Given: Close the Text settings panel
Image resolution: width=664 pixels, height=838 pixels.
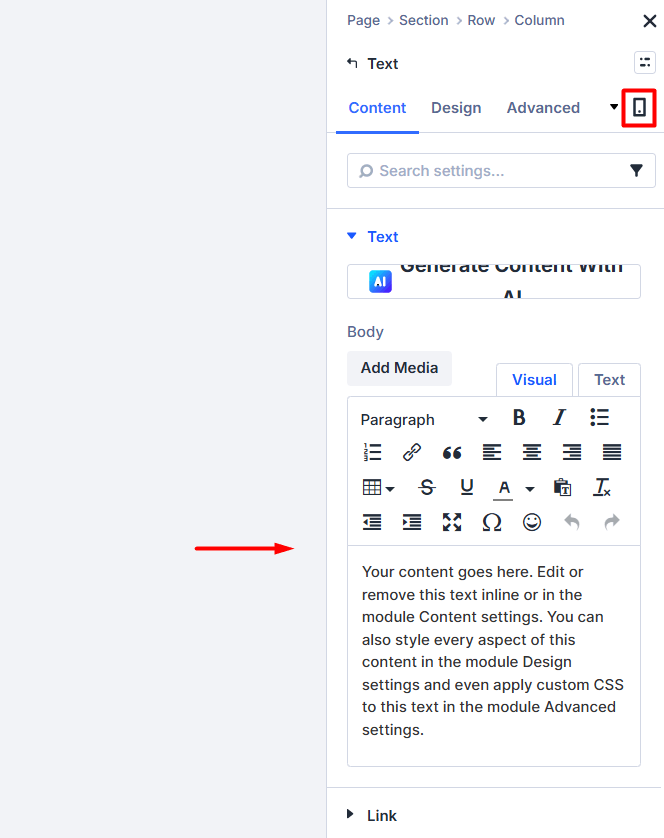Looking at the screenshot, I should pyautogui.click(x=650, y=21).
